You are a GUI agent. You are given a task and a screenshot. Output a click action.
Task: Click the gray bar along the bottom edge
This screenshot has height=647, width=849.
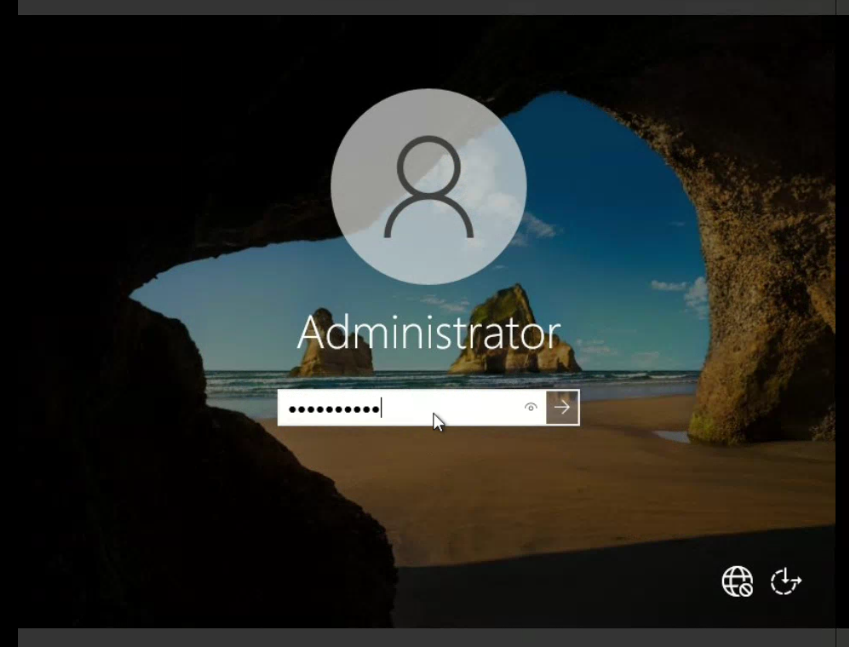(424, 638)
